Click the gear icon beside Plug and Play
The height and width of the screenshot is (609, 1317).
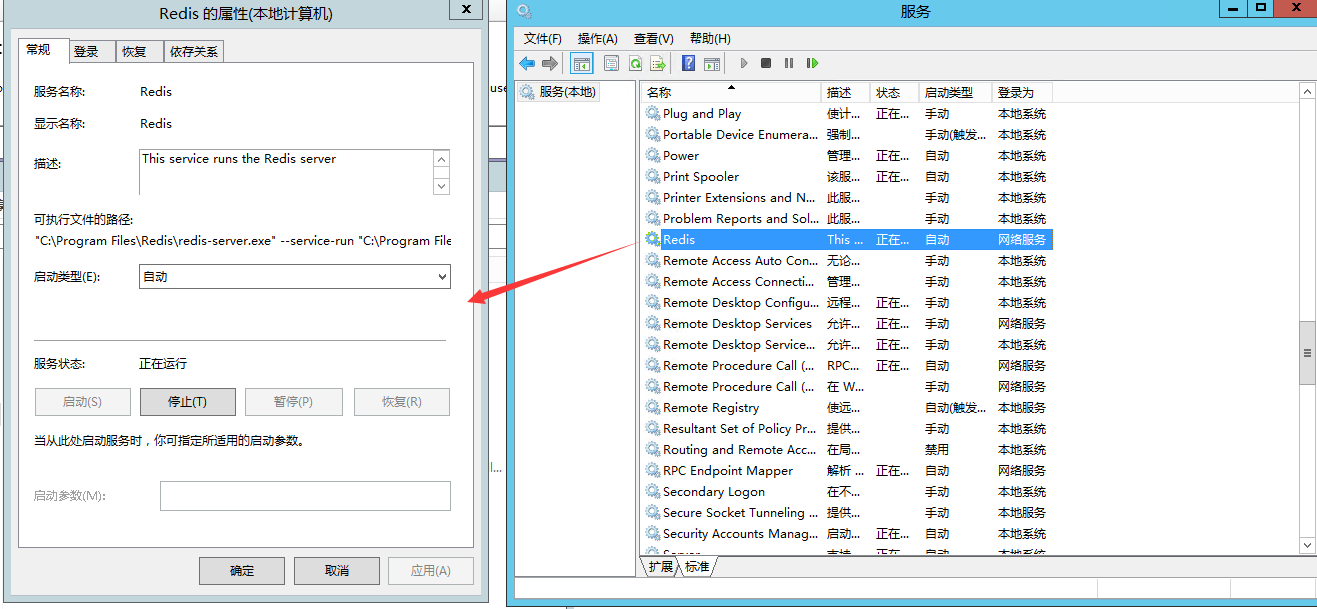(x=653, y=113)
